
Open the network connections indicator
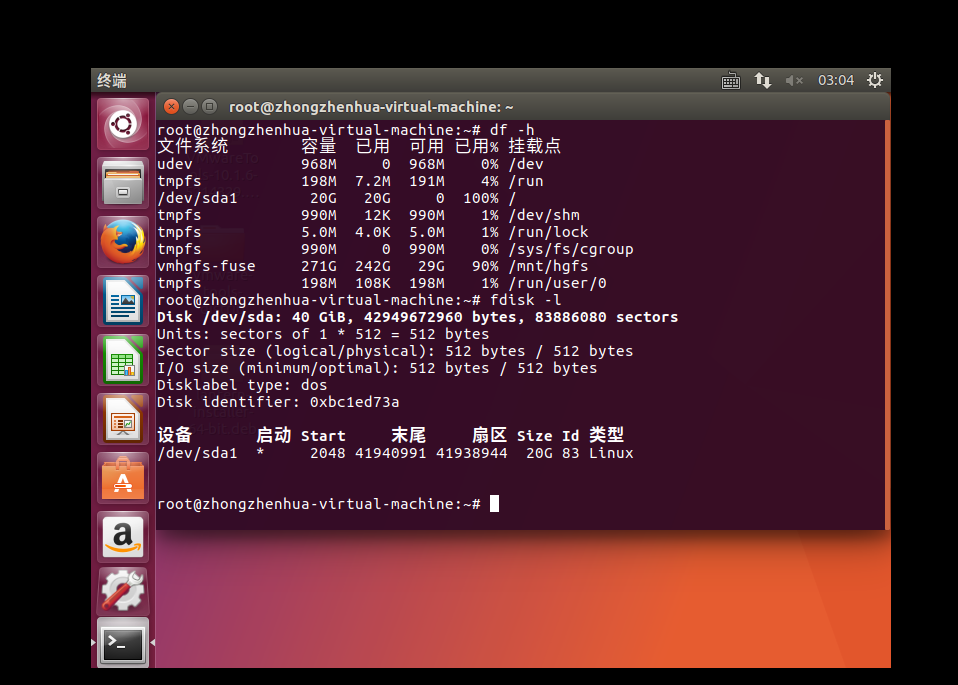[762, 81]
